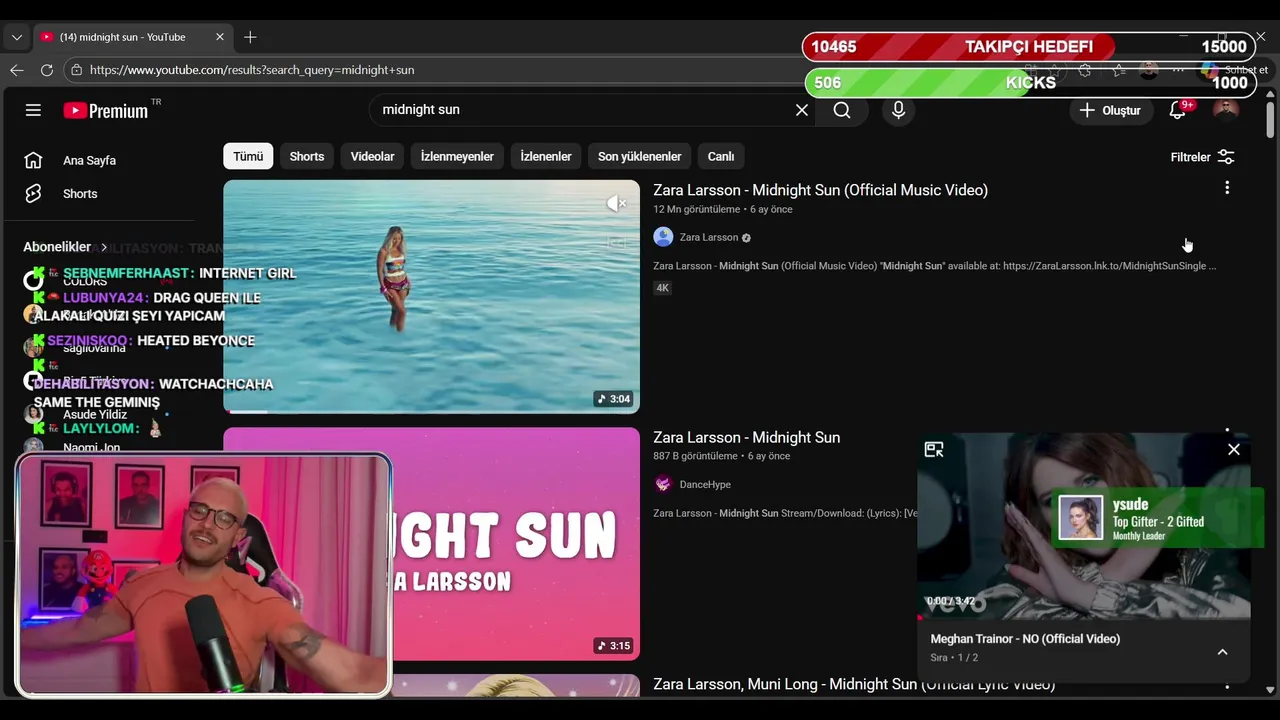Open the tab search dropdown
Screen dimensions: 1280x720
[x=16, y=37]
